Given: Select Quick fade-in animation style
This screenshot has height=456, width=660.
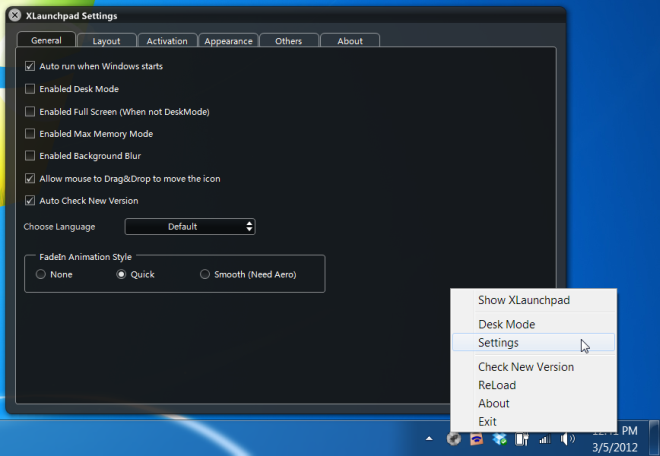Looking at the screenshot, I should click(121, 275).
